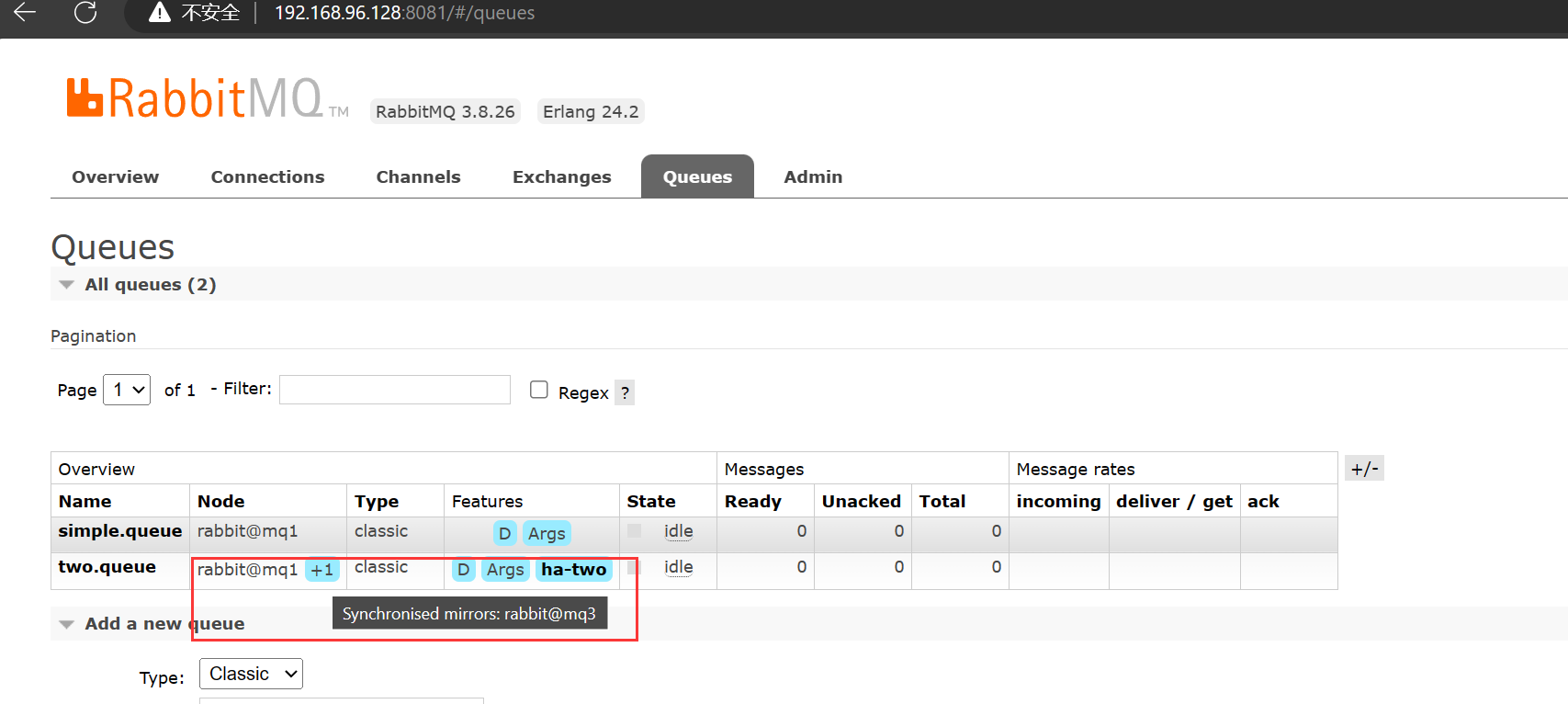Click the Args badge for simple.queue

point(547,533)
